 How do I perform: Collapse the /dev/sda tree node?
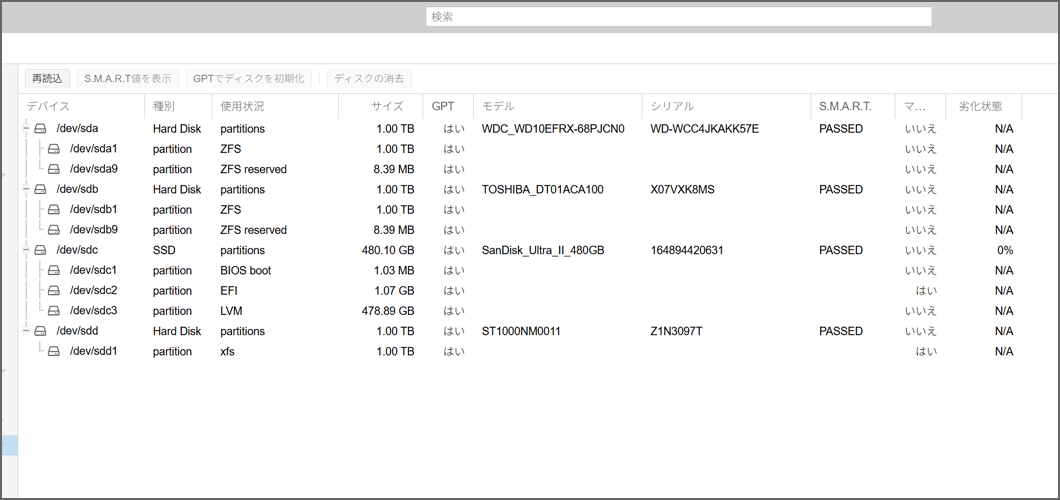click(x=26, y=129)
